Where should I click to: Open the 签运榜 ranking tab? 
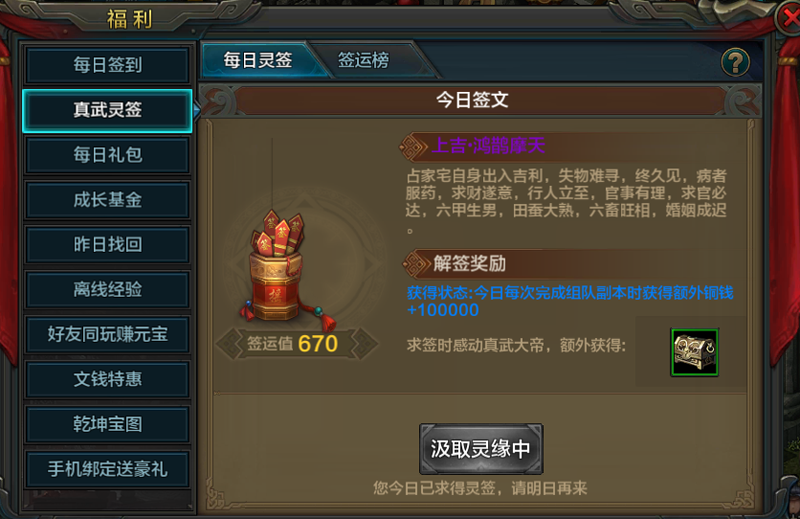point(363,60)
